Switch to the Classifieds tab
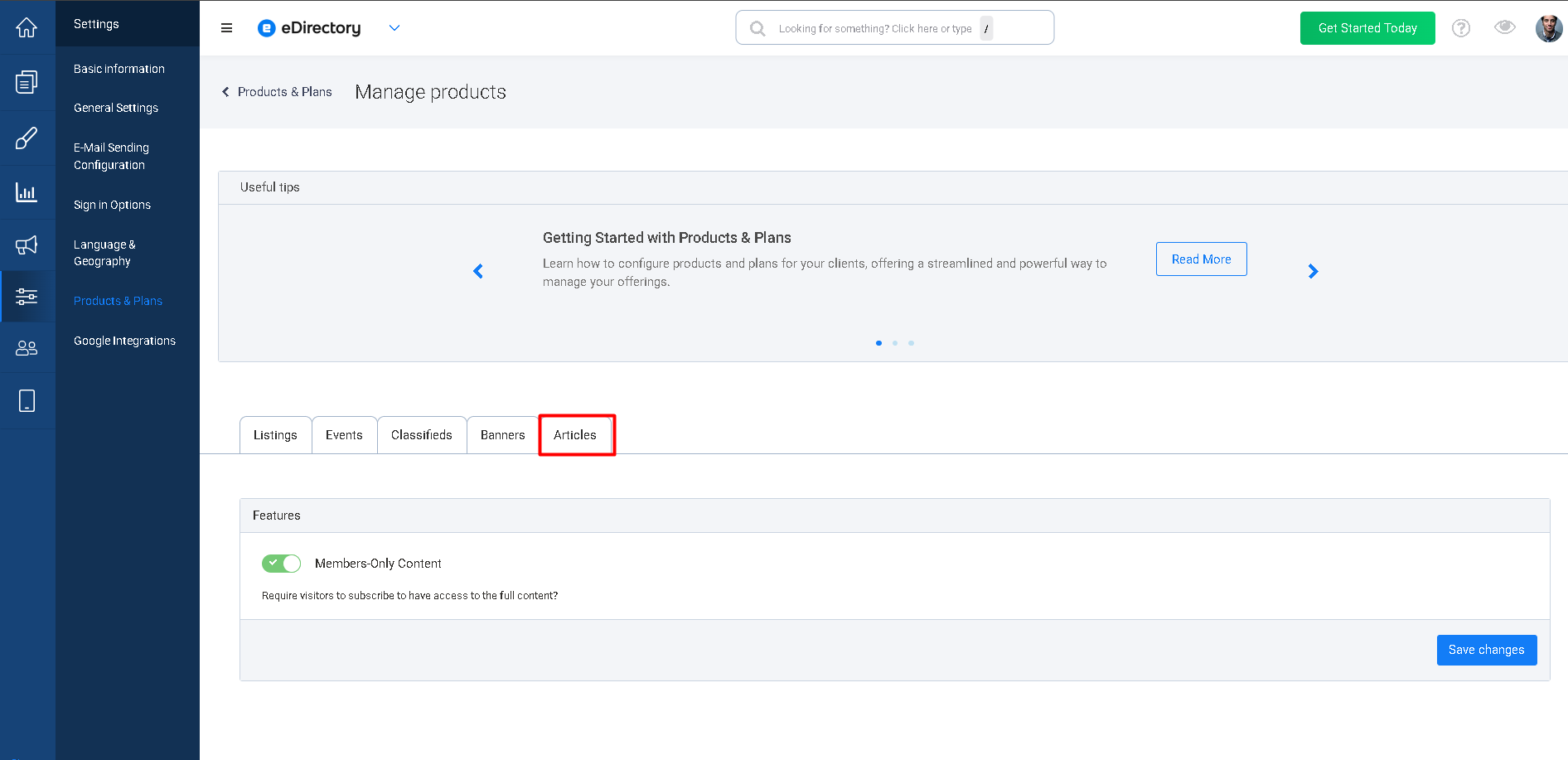1568x760 pixels. 422,435
